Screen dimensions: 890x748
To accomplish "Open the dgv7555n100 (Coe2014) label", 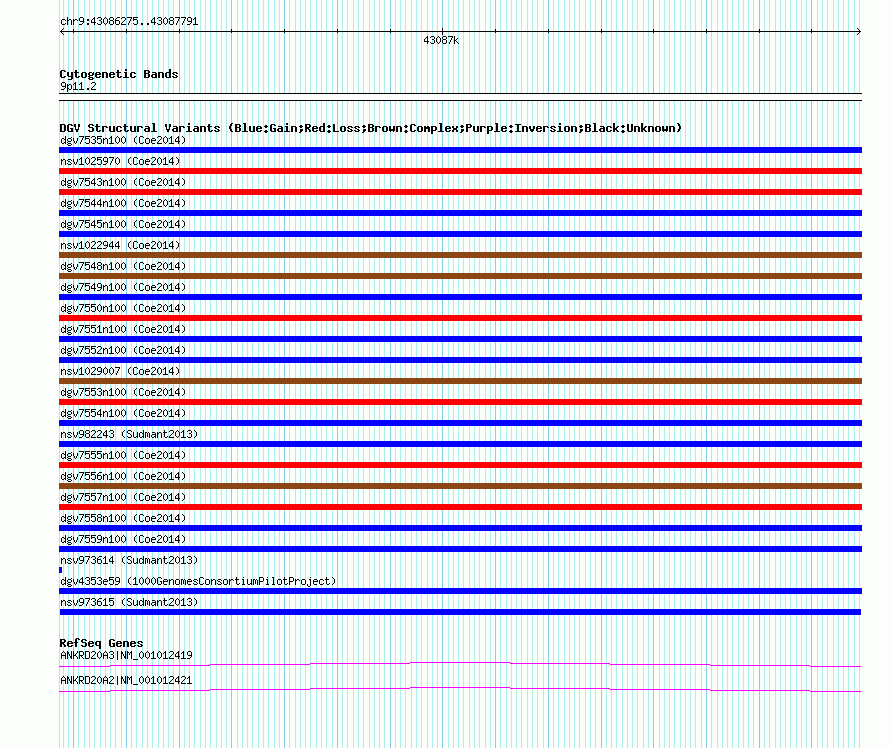I will tap(123, 455).
